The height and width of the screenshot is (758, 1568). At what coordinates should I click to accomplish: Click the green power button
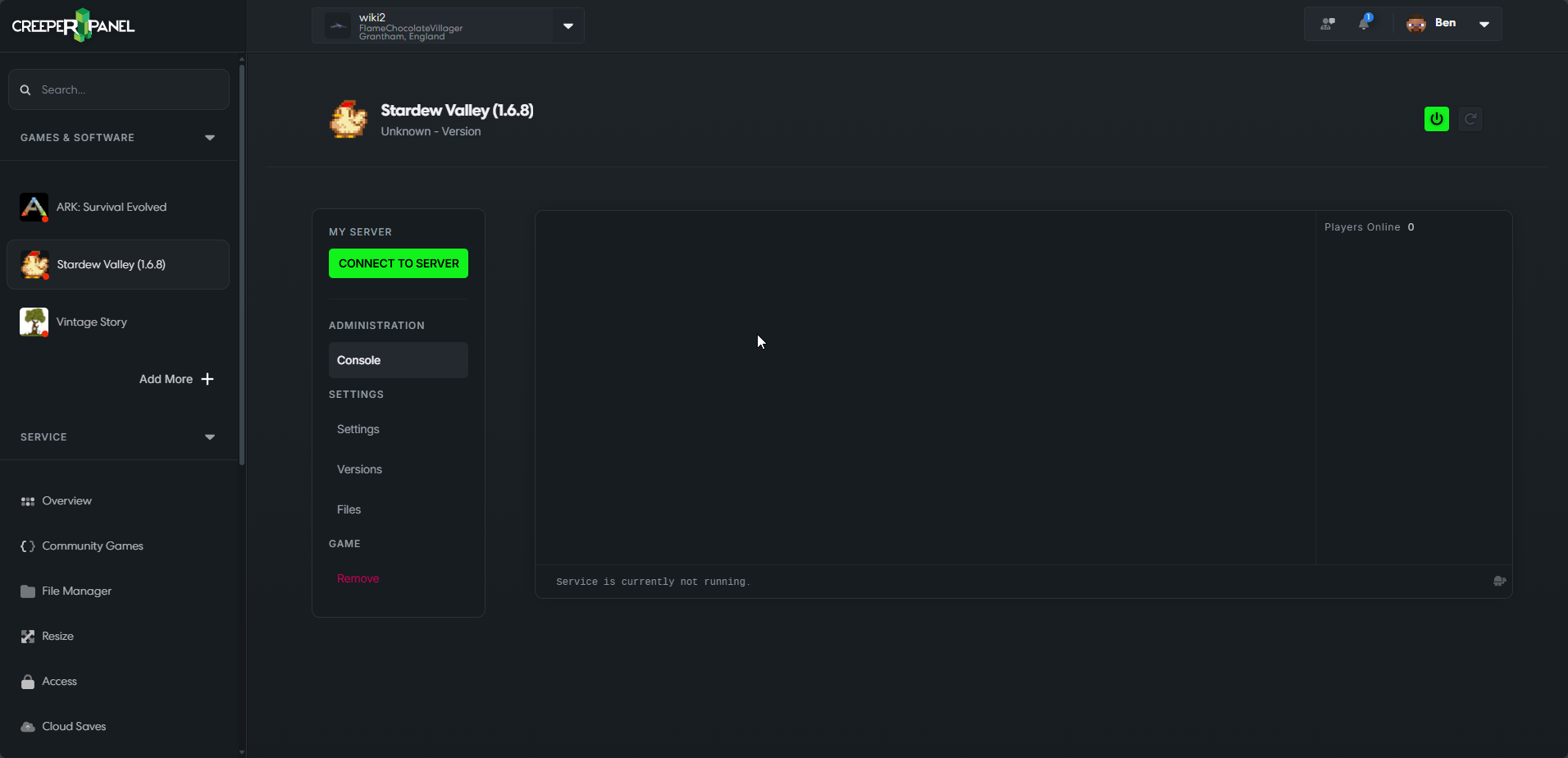click(x=1437, y=119)
